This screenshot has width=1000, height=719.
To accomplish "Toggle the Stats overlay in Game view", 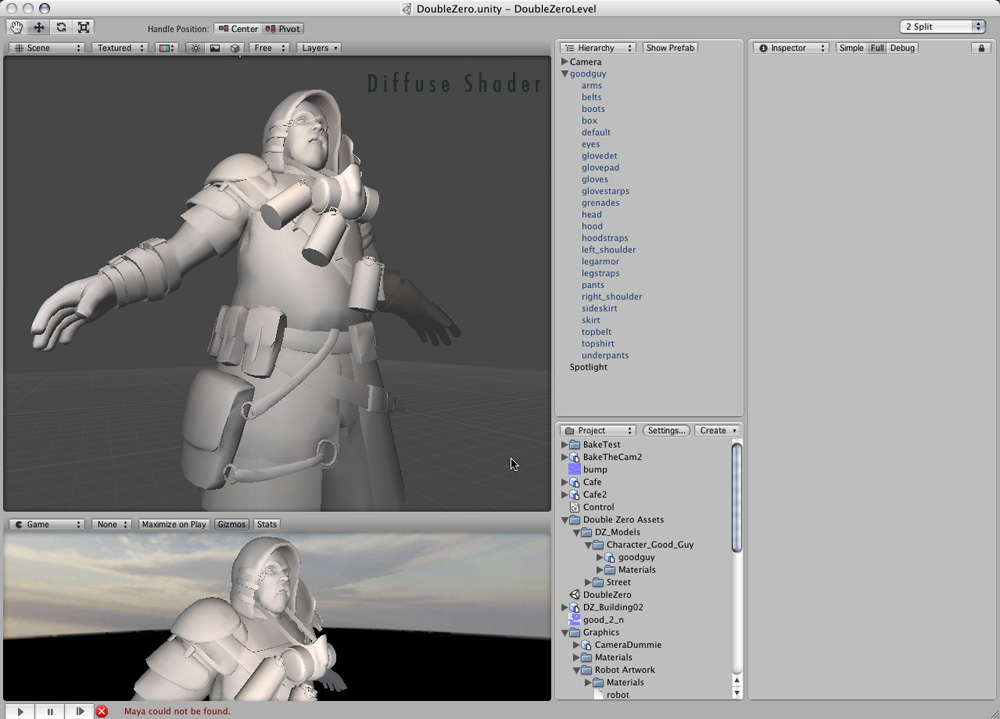I will pyautogui.click(x=266, y=523).
